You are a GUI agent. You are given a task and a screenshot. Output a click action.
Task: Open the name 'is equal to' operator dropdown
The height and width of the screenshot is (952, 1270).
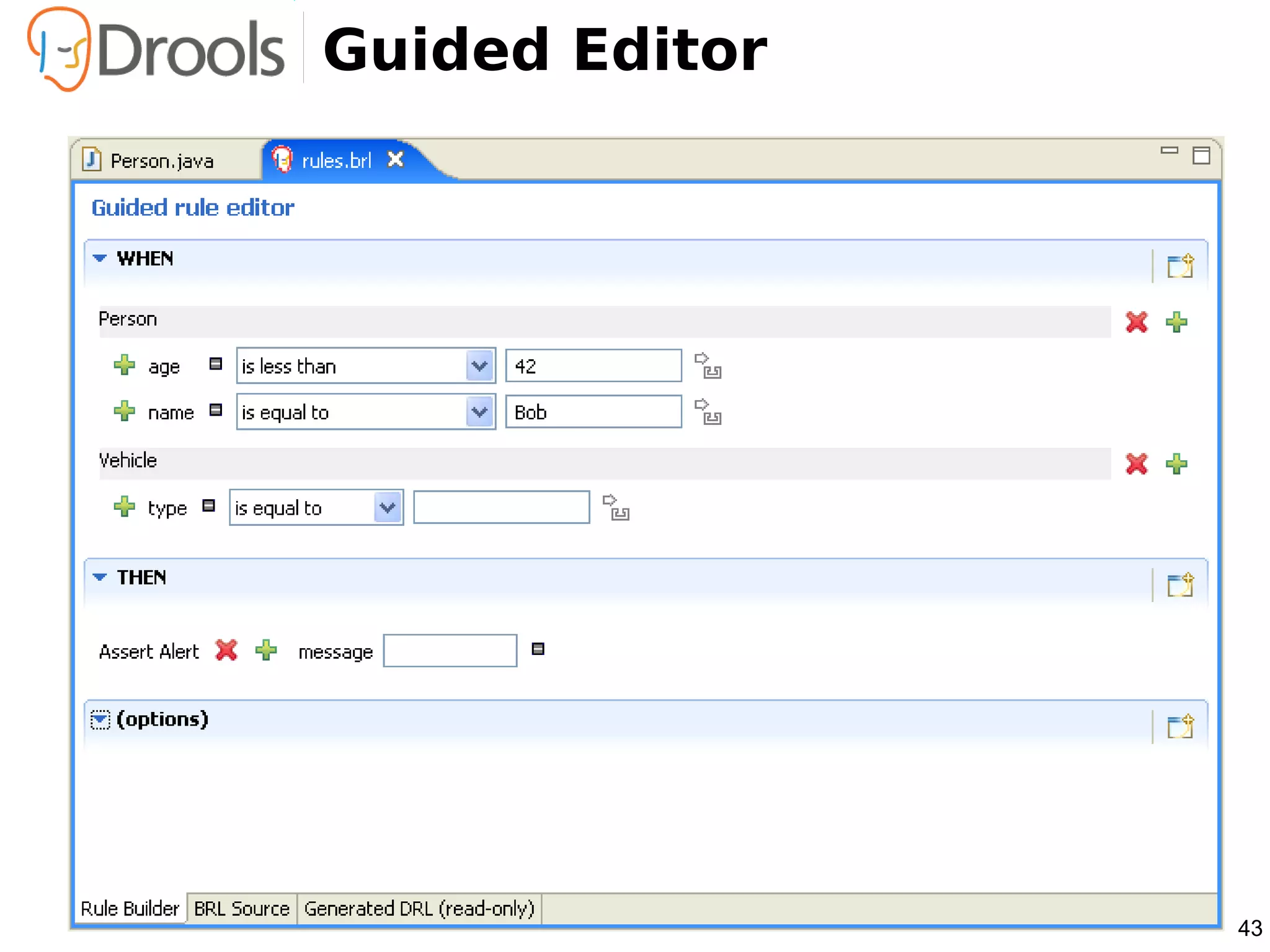pos(480,412)
